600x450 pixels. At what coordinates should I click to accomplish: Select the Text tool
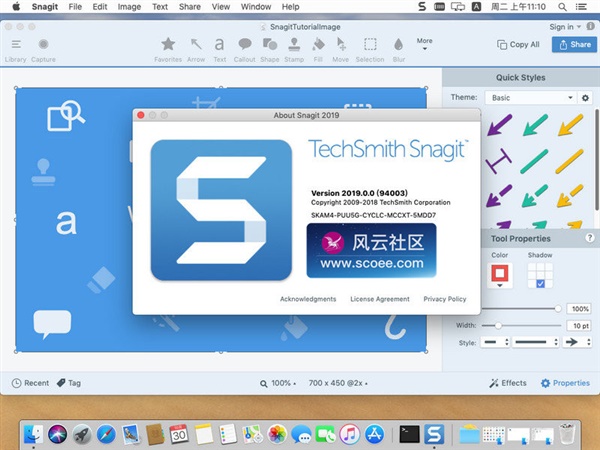point(220,50)
